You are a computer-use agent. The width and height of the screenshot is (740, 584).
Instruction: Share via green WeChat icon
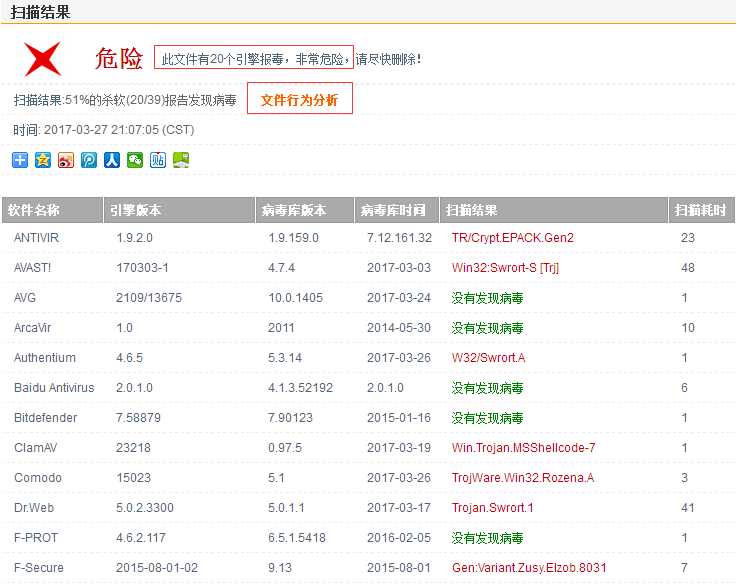(x=135, y=160)
